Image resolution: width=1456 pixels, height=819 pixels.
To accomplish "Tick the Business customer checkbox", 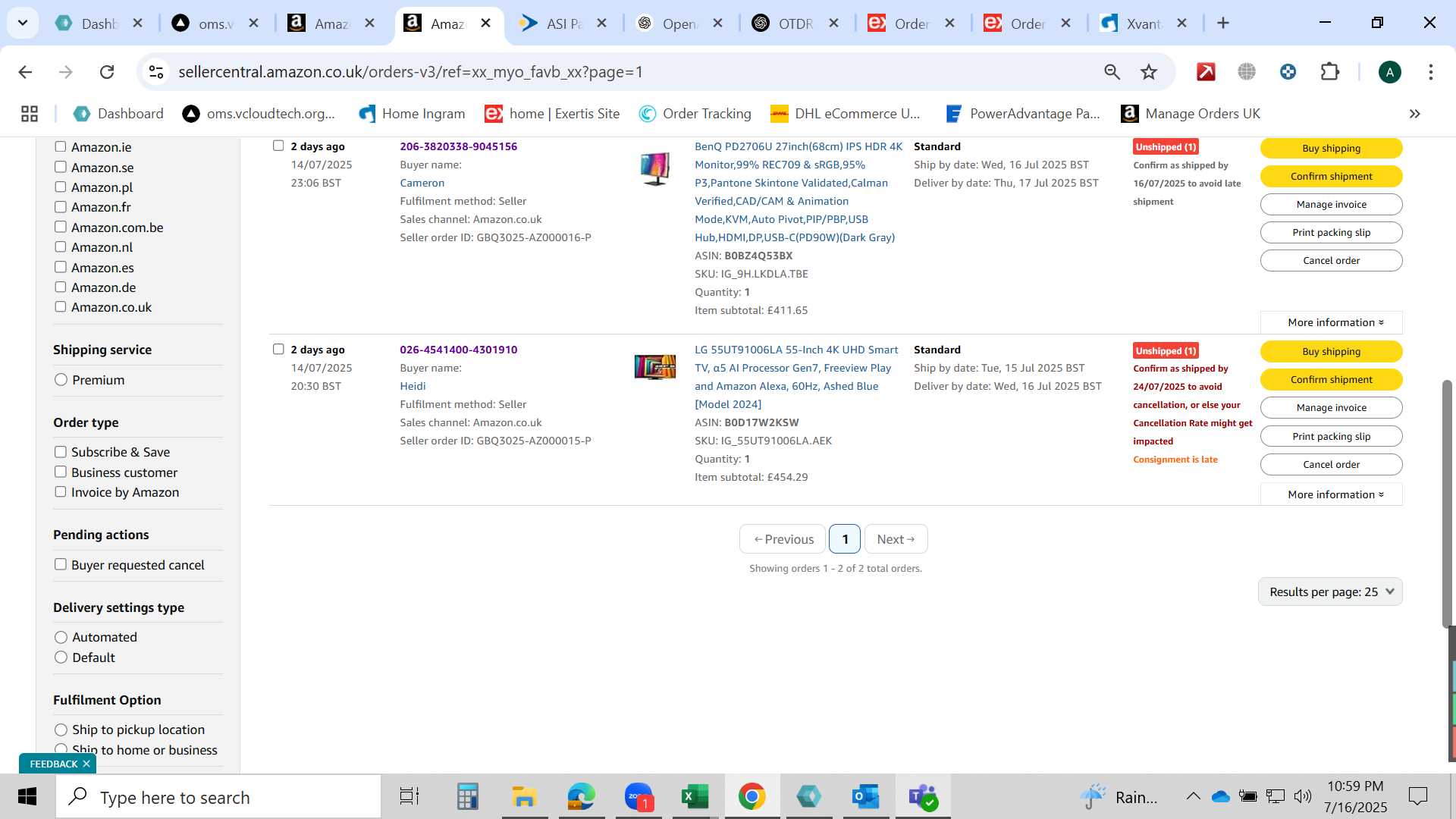I will [61, 472].
